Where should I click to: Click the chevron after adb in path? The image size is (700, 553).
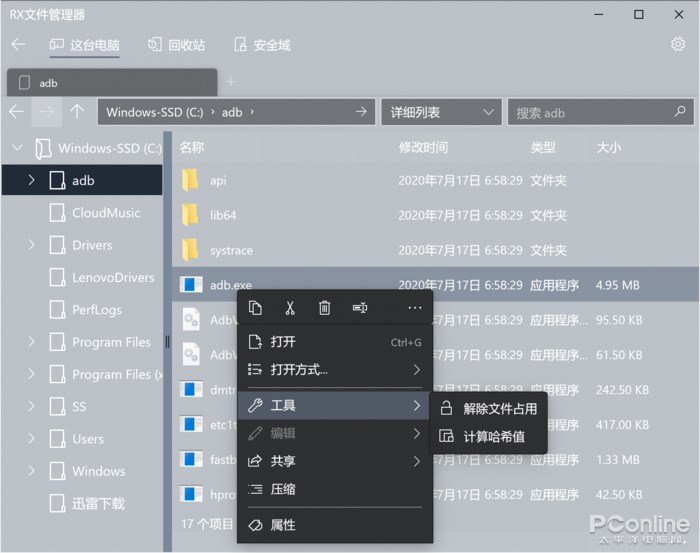[252, 112]
